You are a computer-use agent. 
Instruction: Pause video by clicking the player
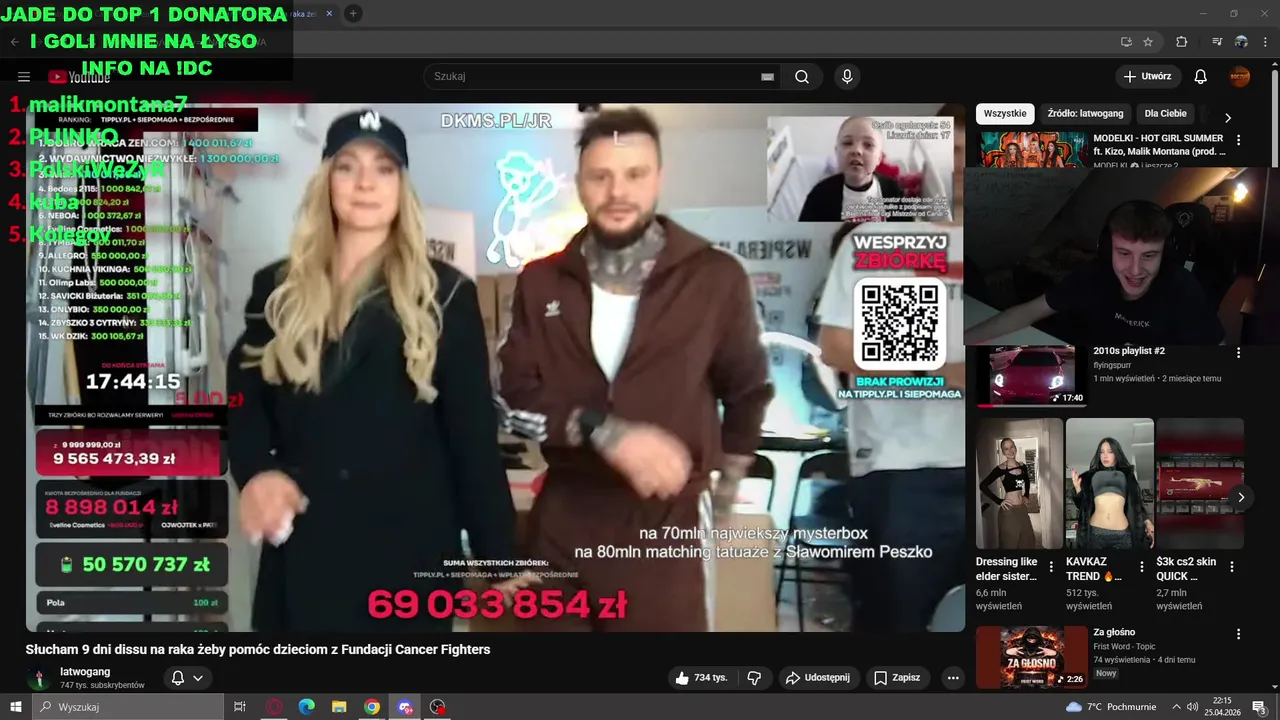tap(495, 367)
